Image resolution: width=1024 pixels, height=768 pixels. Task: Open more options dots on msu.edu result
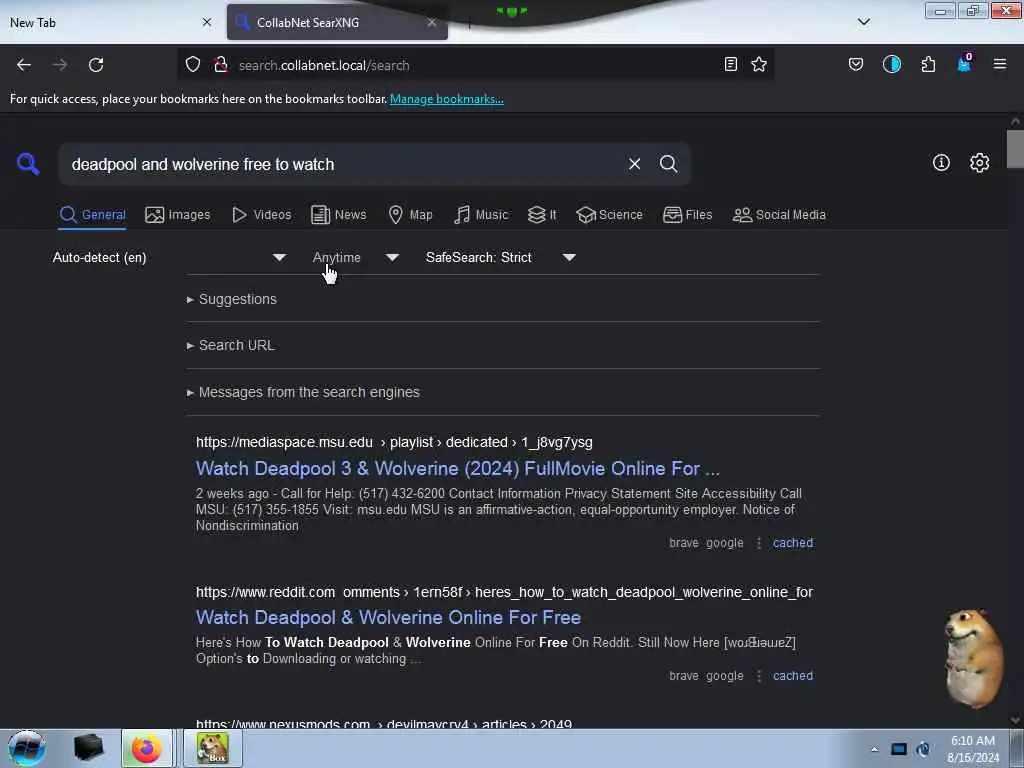(759, 543)
